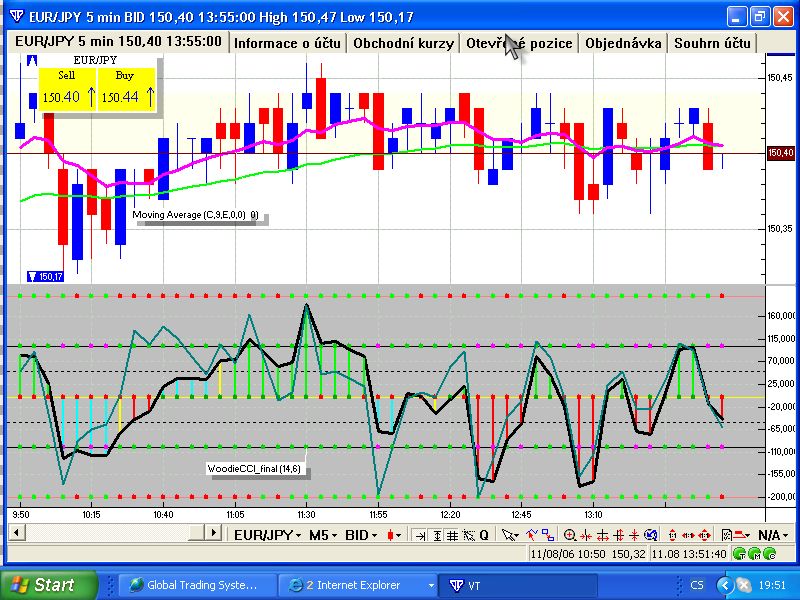
Task: Open the BID price type dropdown
Action: point(361,535)
